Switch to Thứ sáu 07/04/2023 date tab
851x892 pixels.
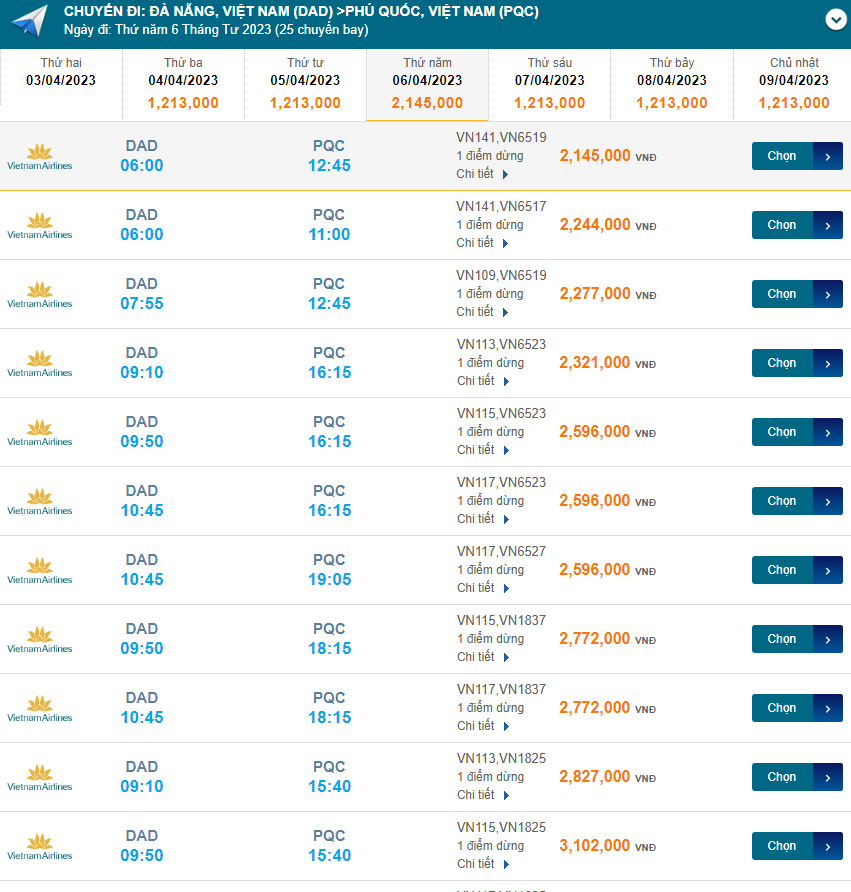click(x=549, y=82)
